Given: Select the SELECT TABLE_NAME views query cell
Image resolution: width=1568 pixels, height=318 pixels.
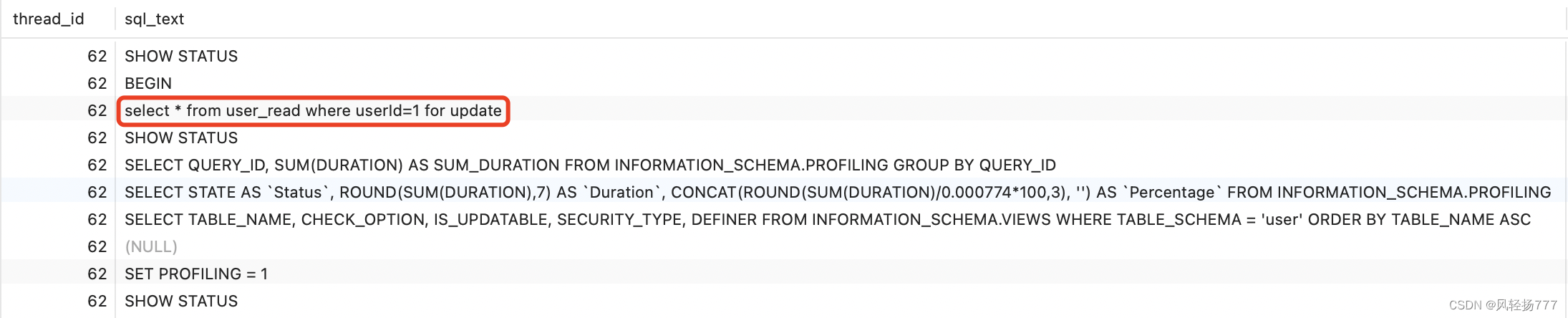Looking at the screenshot, I should point(828,220).
